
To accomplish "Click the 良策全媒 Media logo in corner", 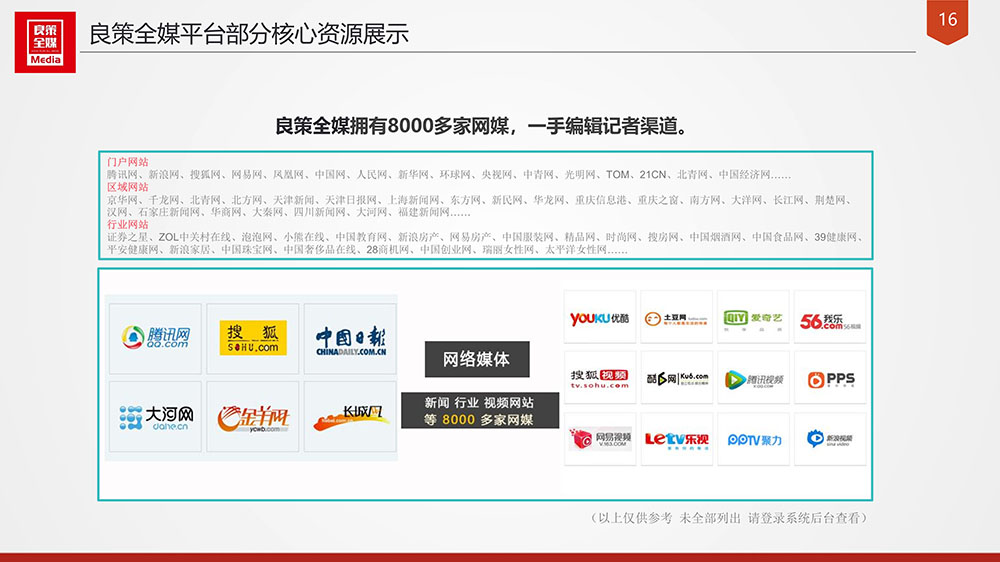I will (x=45, y=42).
